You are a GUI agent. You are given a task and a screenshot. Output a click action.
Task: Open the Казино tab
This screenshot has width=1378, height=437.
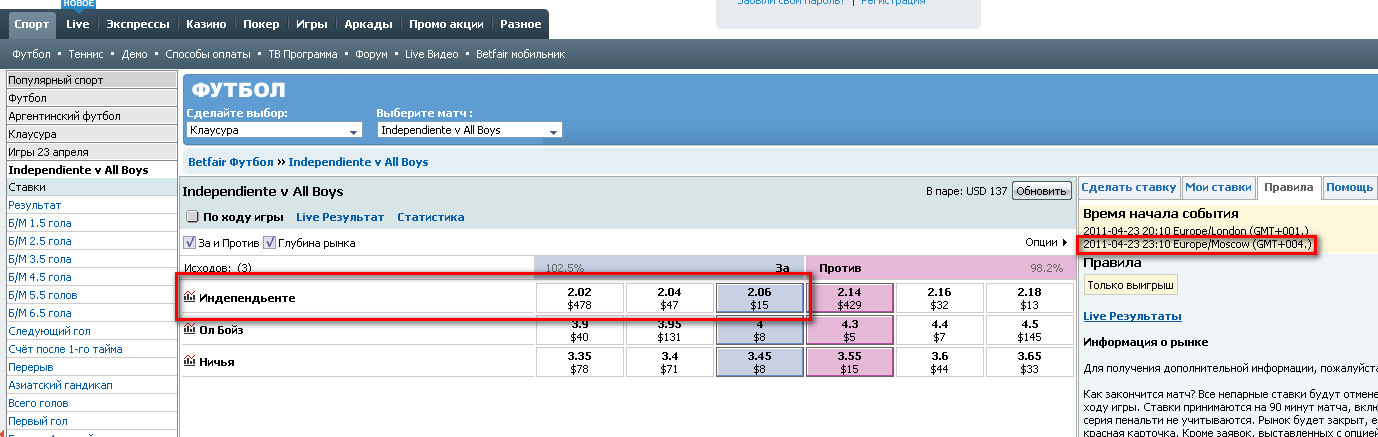[x=206, y=24]
